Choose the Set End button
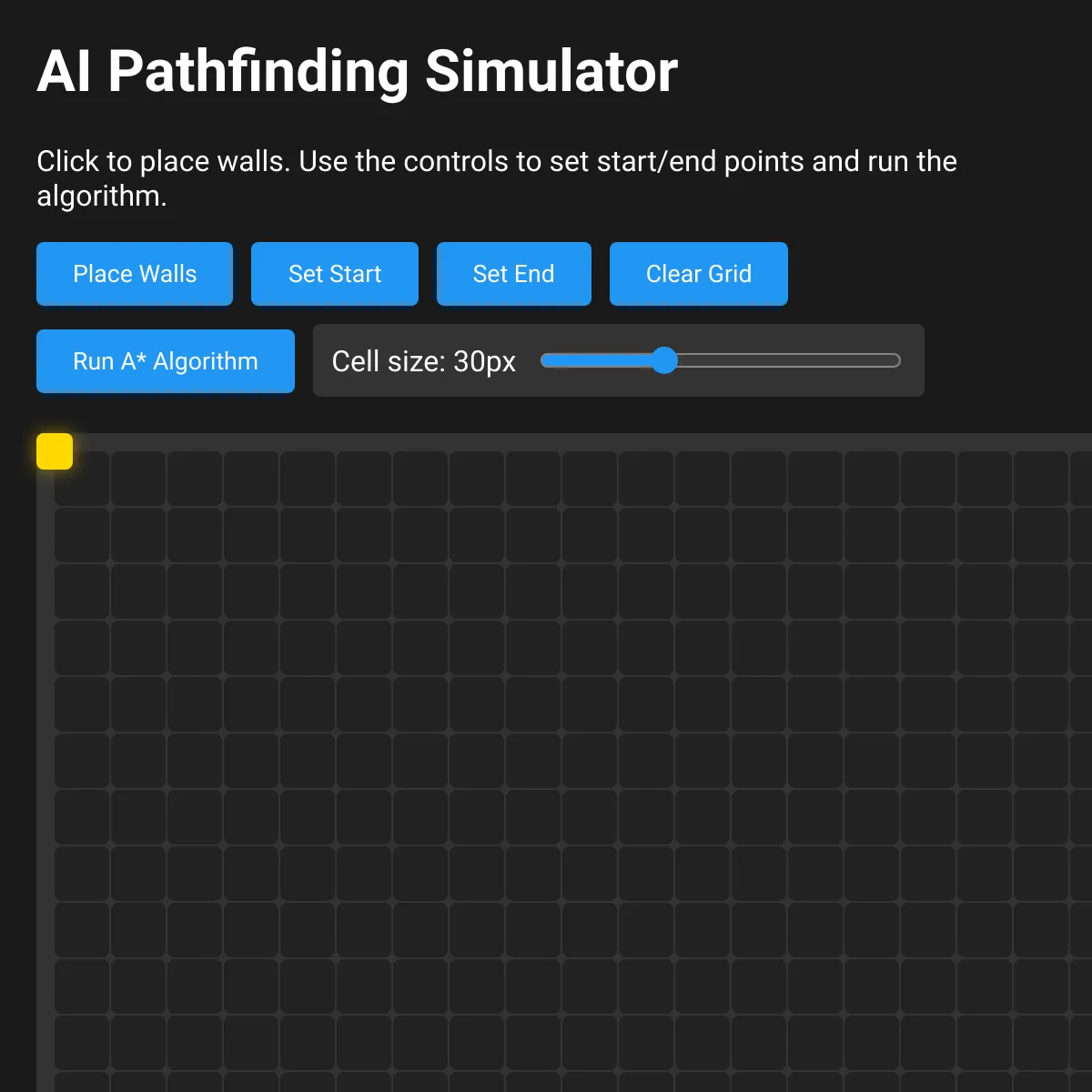Screen dimensions: 1092x1092 click(x=513, y=274)
